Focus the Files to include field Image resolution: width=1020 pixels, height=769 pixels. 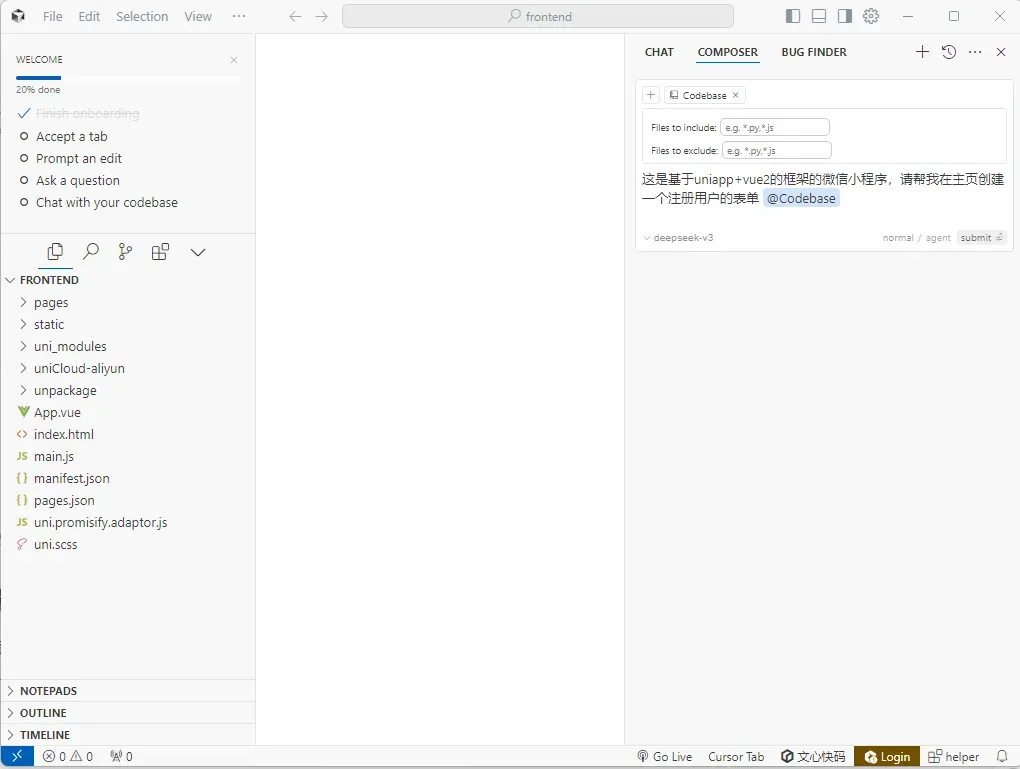pyautogui.click(x=775, y=128)
